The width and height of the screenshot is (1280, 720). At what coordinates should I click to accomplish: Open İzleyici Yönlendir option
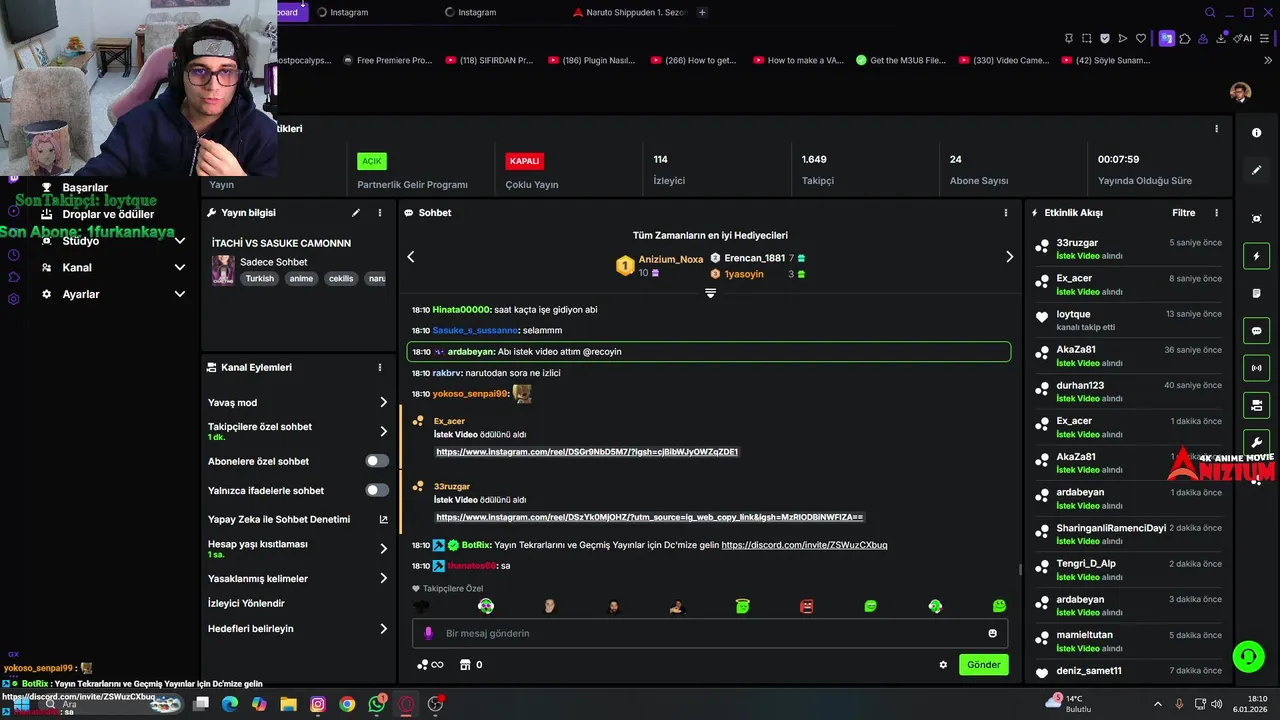pos(246,604)
